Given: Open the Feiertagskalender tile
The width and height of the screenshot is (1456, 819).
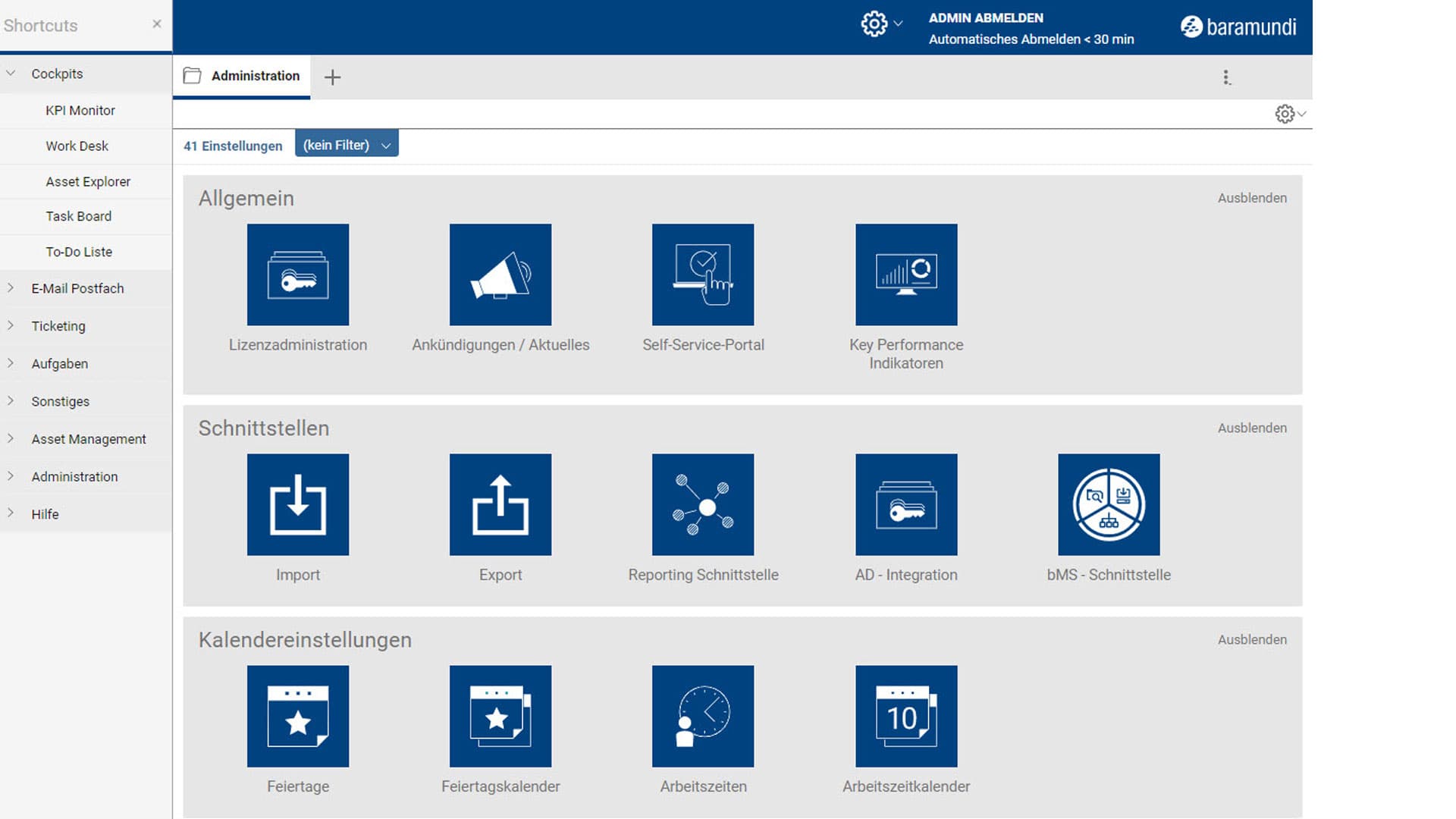Looking at the screenshot, I should point(500,716).
